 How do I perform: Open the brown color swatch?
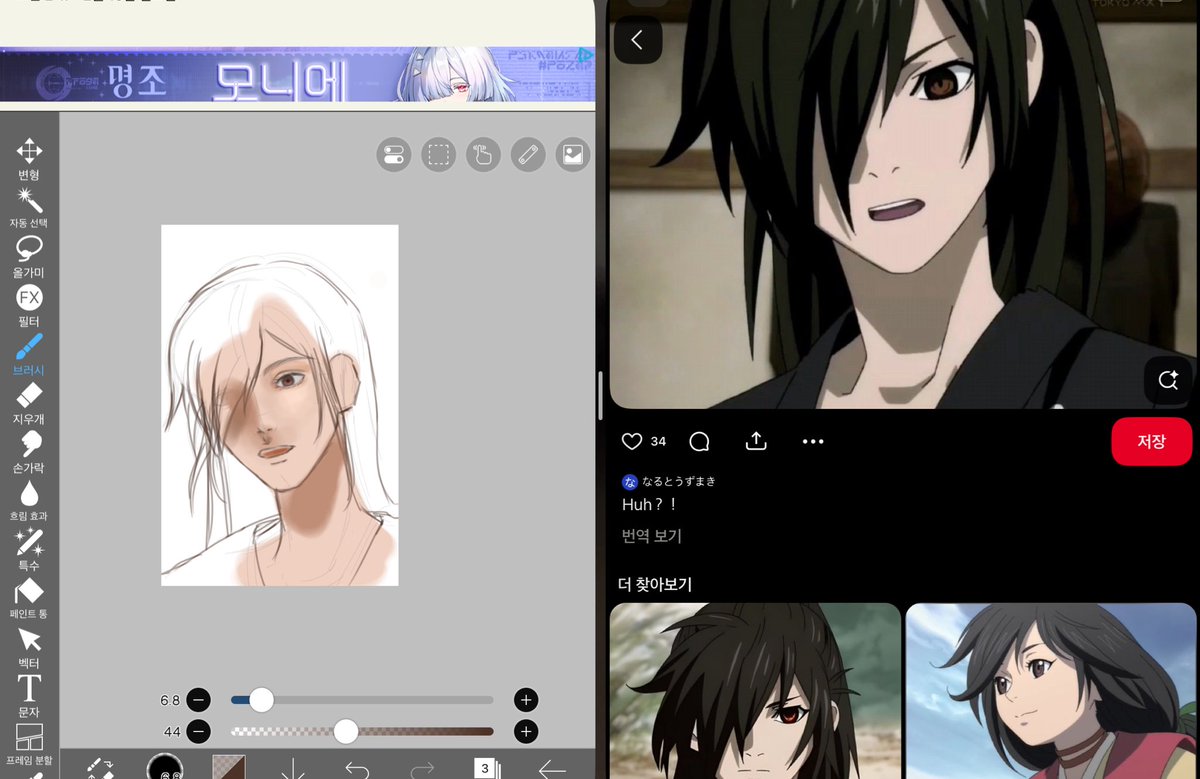[229, 767]
